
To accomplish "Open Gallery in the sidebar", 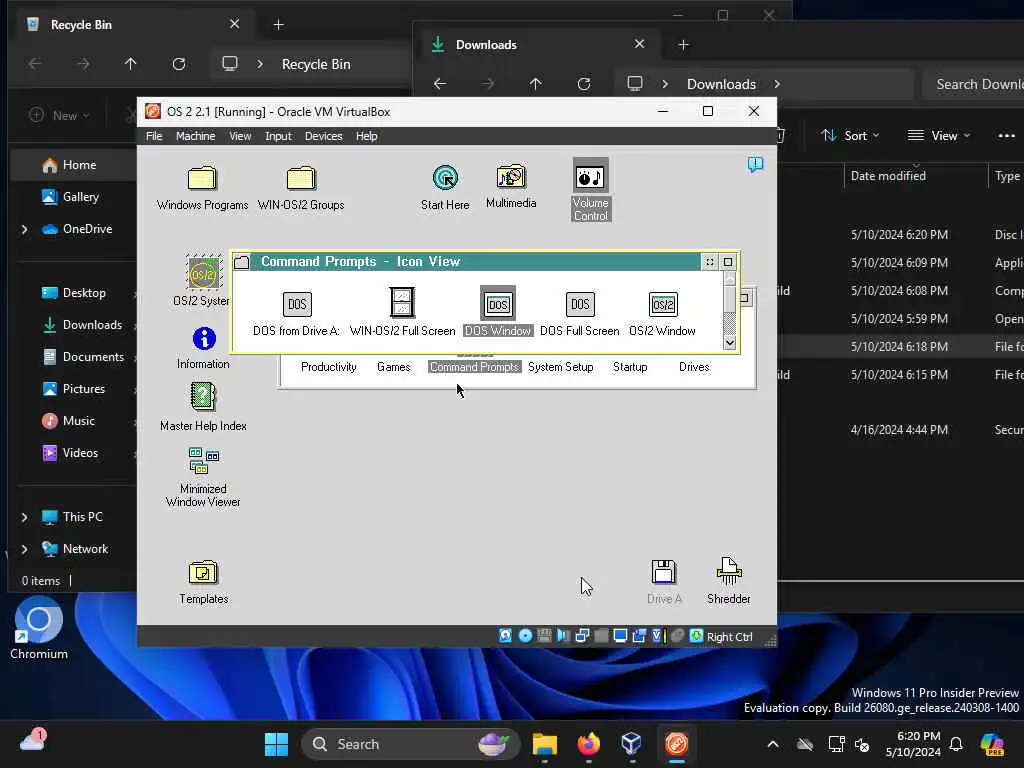I will pos(73,197).
